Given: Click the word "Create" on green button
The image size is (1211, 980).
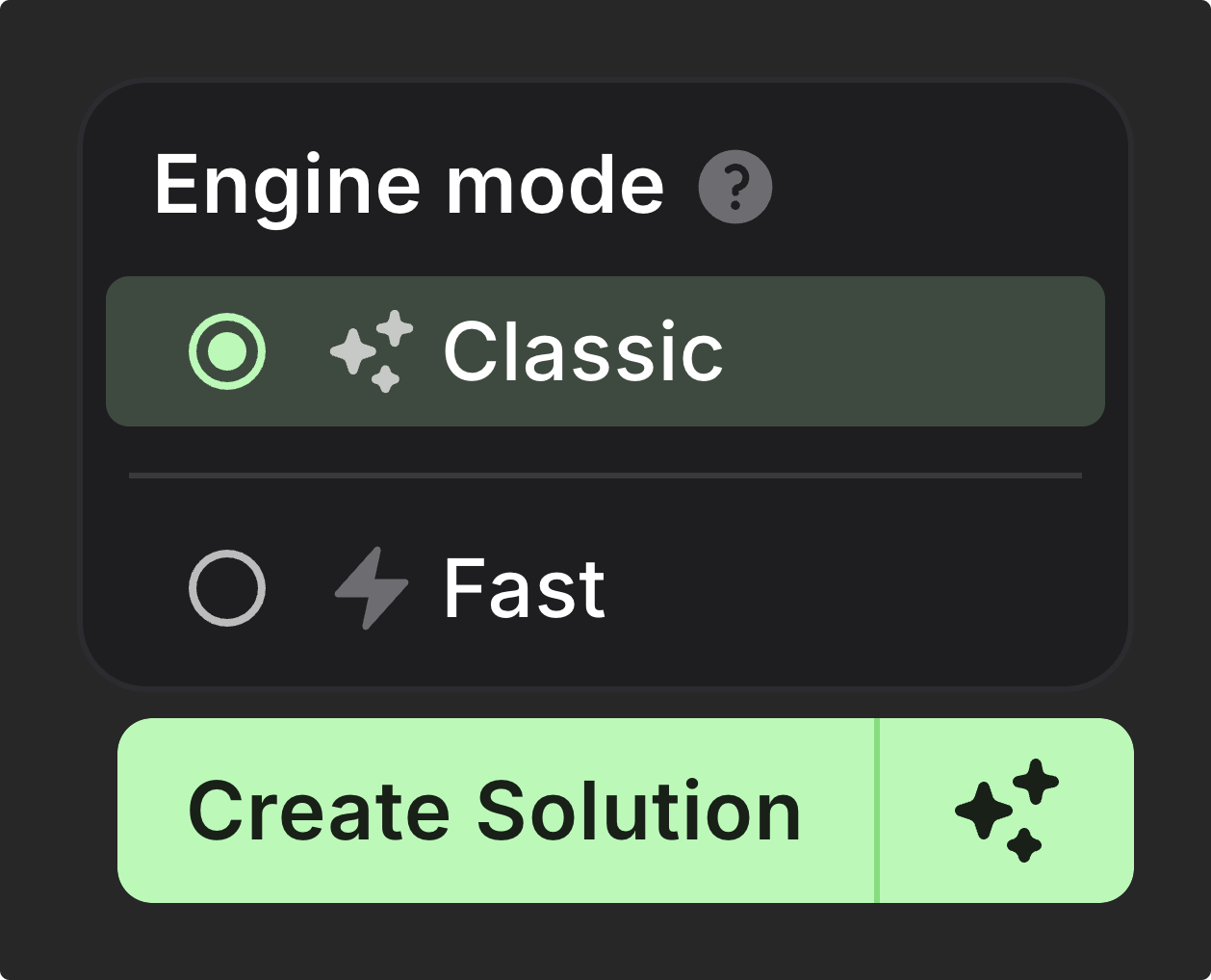Looking at the screenshot, I should tap(319, 812).
